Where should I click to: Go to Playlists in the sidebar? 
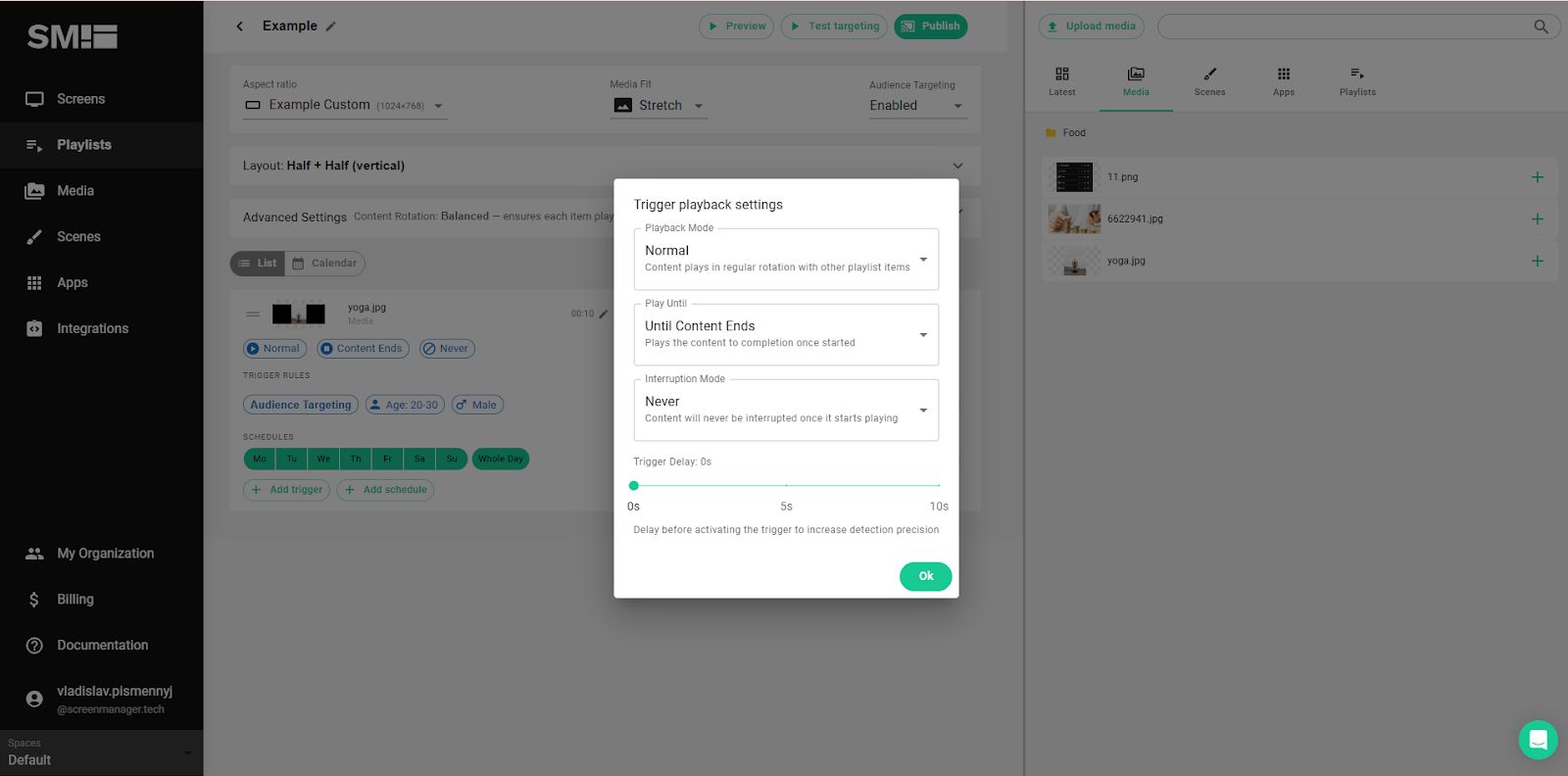pyautogui.click(x=101, y=145)
